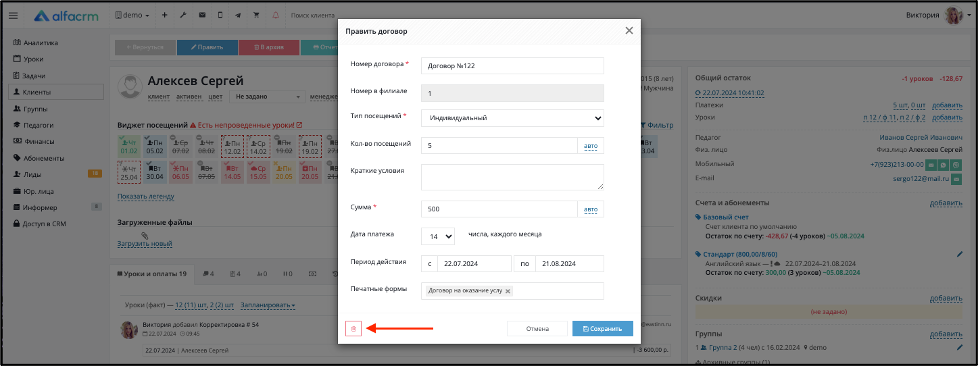Expand the Запланировать dropdown link
This screenshot has height=366, width=979.
(x=267, y=305)
